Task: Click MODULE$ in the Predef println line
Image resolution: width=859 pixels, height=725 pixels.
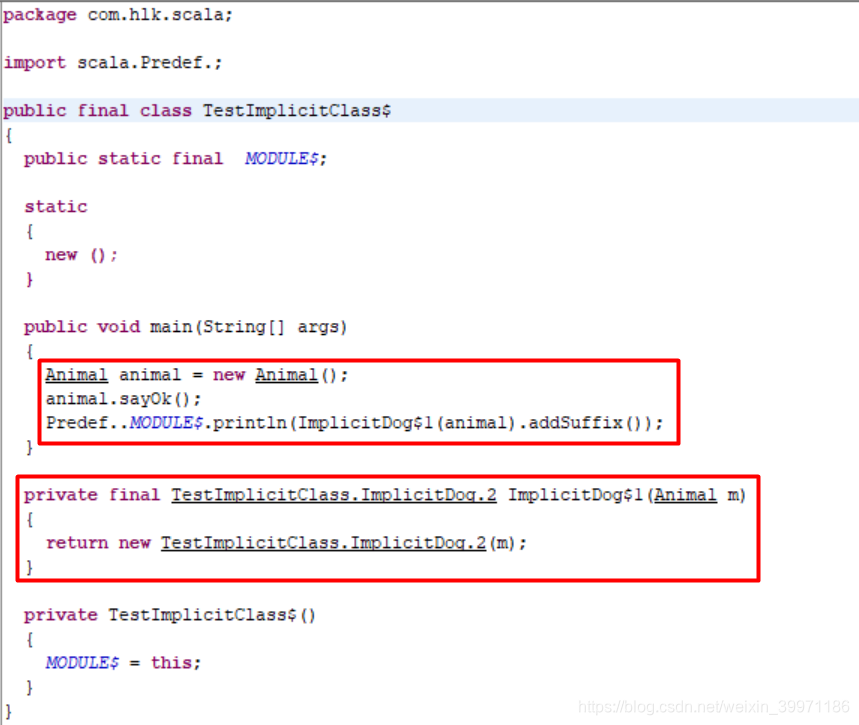Action: 167,423
